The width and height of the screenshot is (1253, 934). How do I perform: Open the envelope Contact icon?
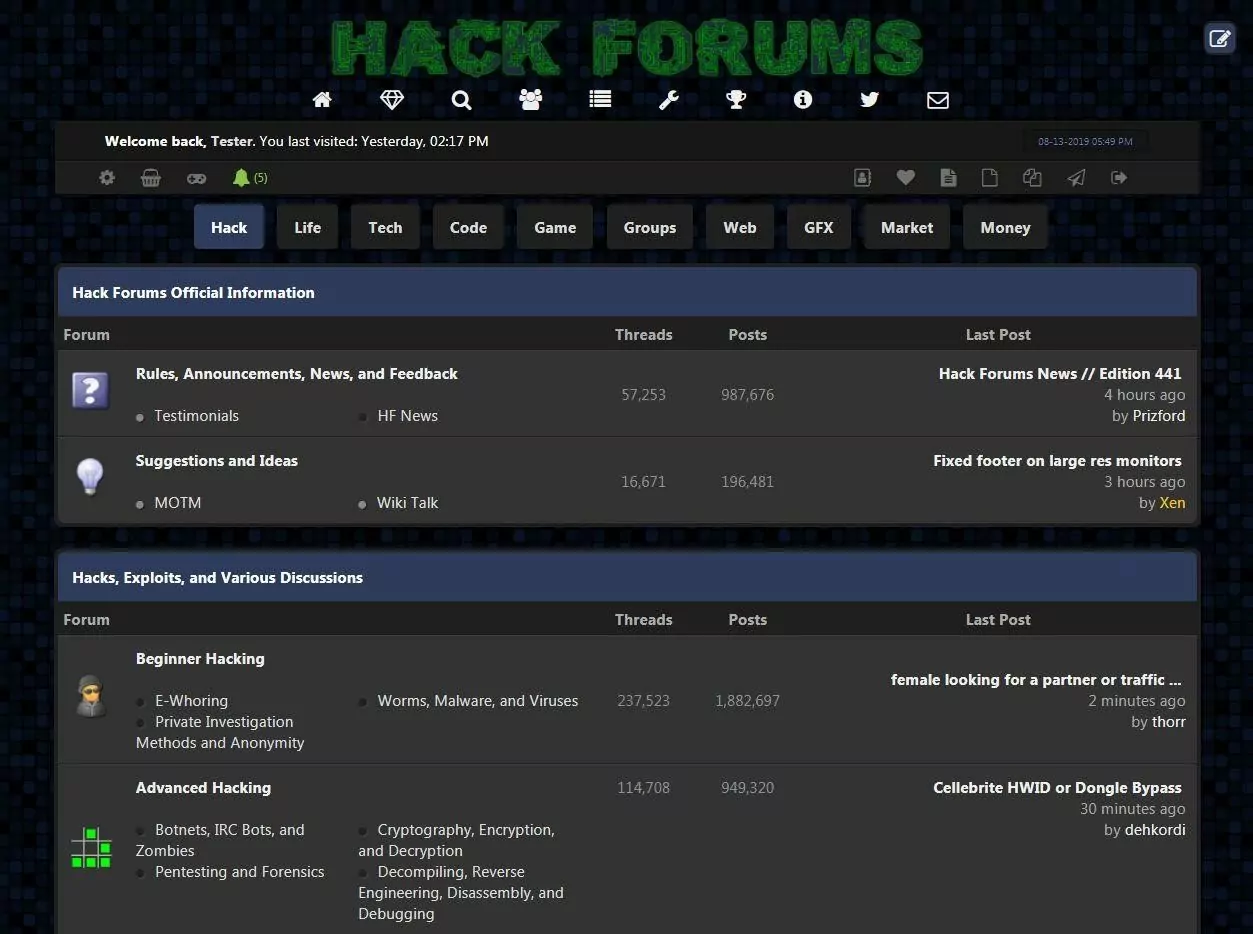click(937, 99)
